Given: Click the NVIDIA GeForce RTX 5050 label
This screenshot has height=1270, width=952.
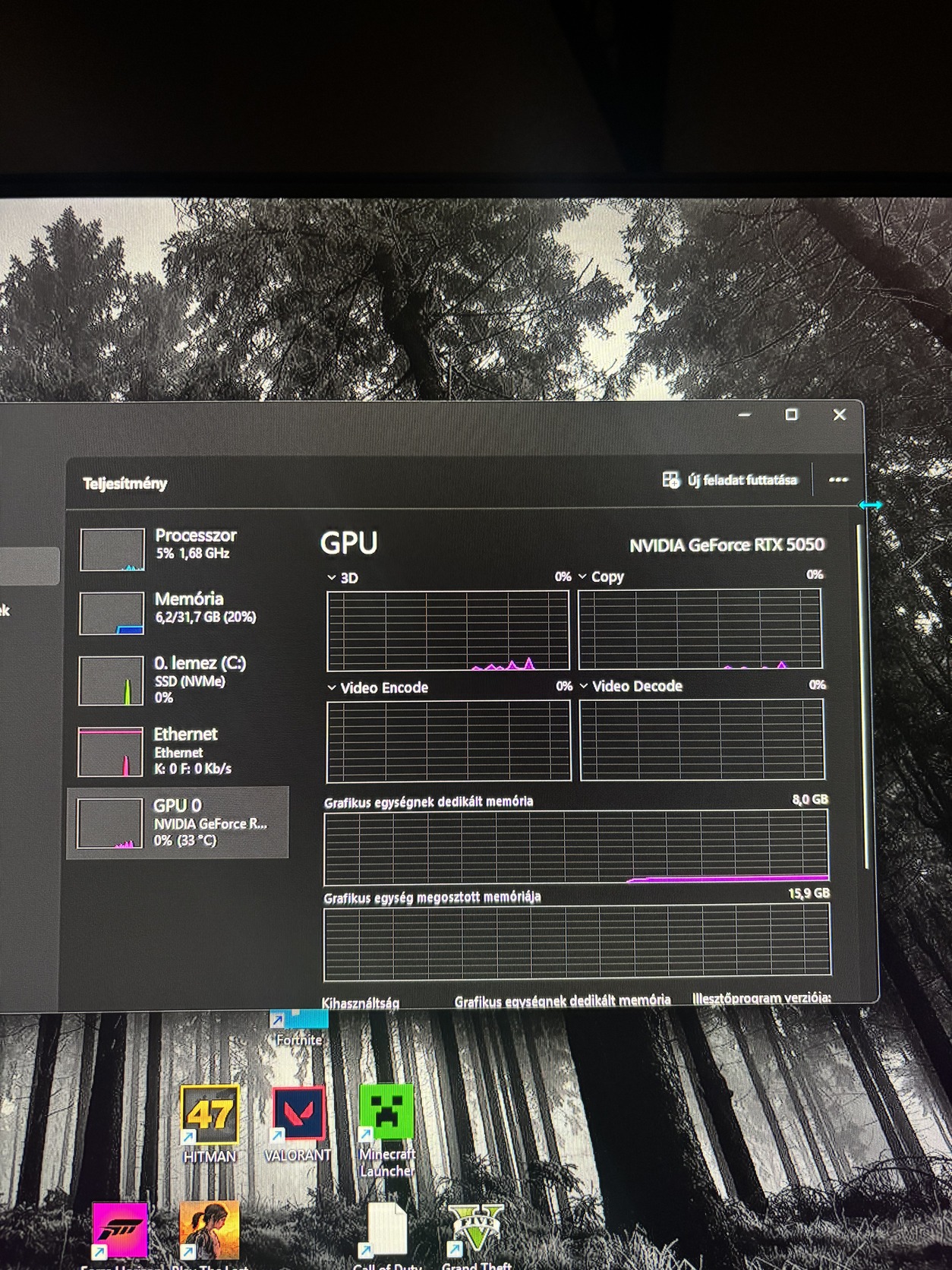Looking at the screenshot, I should pyautogui.click(x=727, y=545).
